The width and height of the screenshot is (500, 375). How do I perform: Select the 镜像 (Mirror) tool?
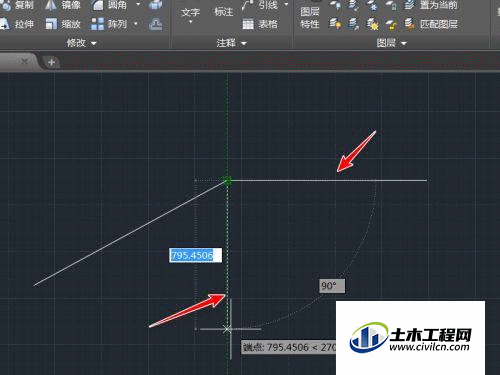coord(64,5)
